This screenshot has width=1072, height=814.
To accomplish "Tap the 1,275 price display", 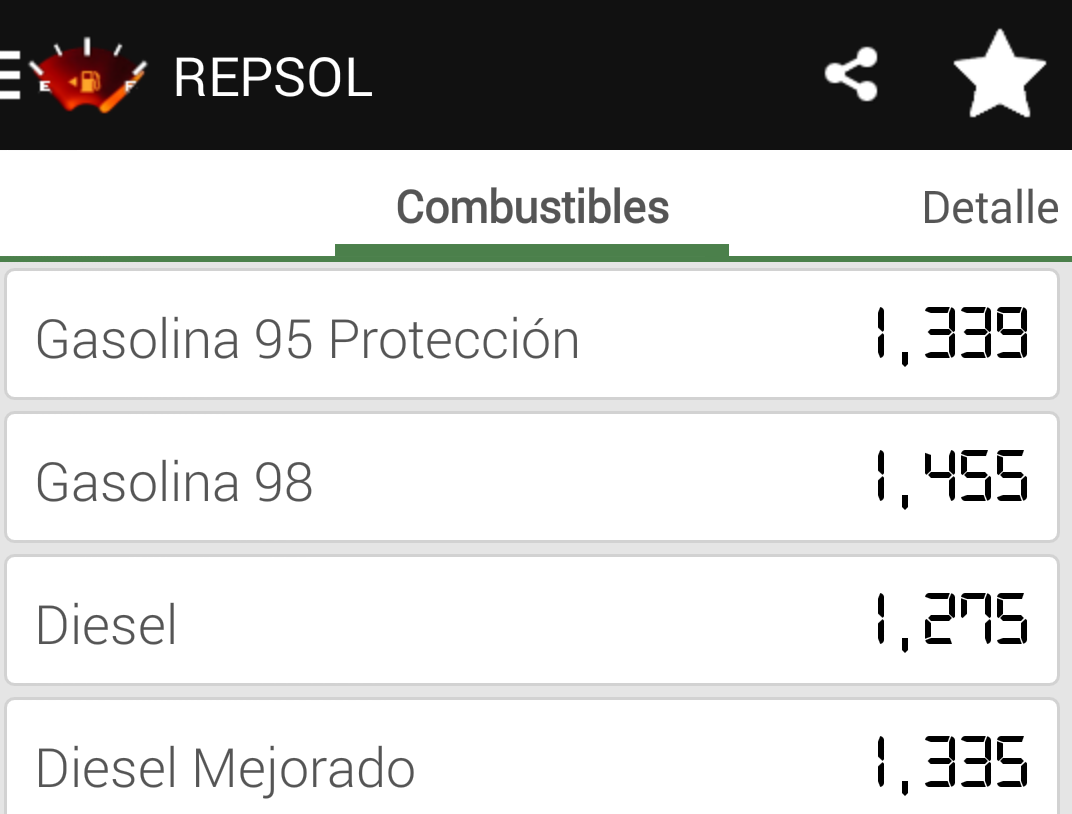I will (x=952, y=621).
